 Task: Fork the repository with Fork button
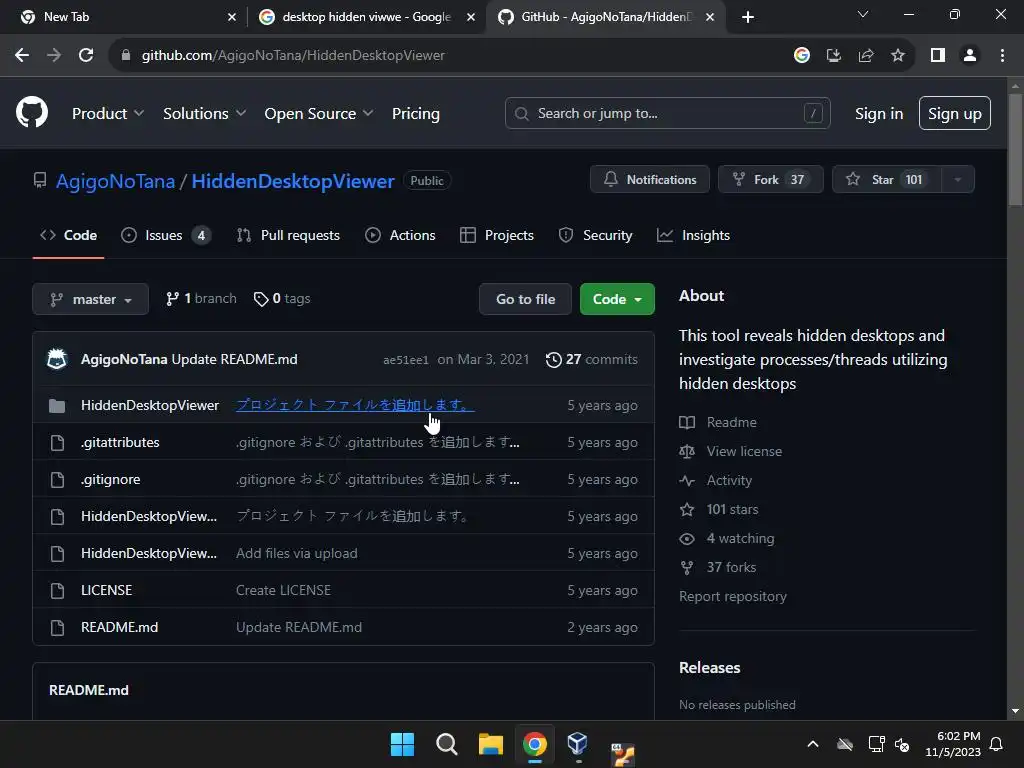(x=771, y=180)
